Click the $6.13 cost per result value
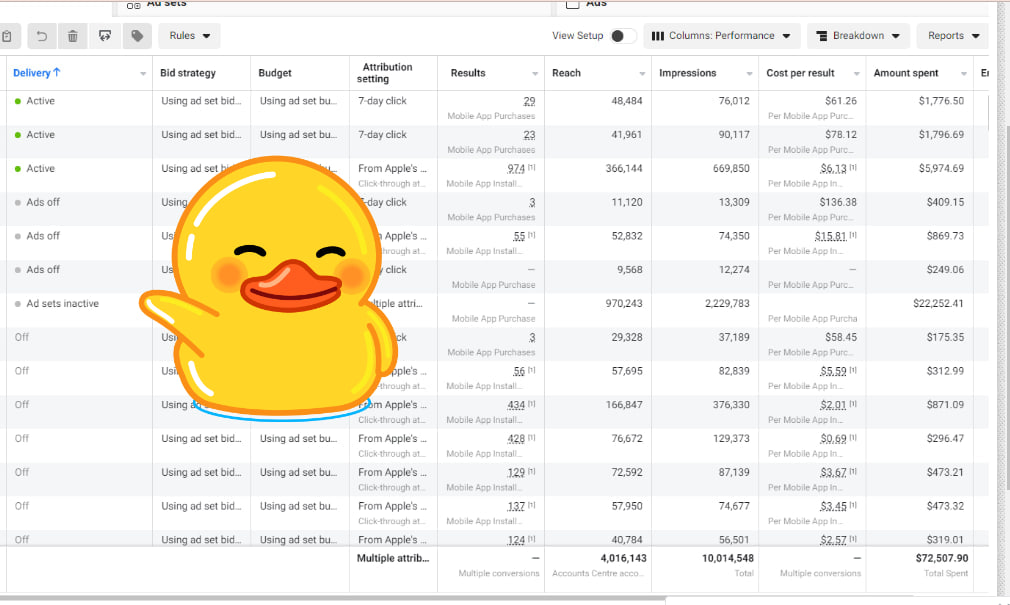The image size is (1010, 605). tap(834, 169)
